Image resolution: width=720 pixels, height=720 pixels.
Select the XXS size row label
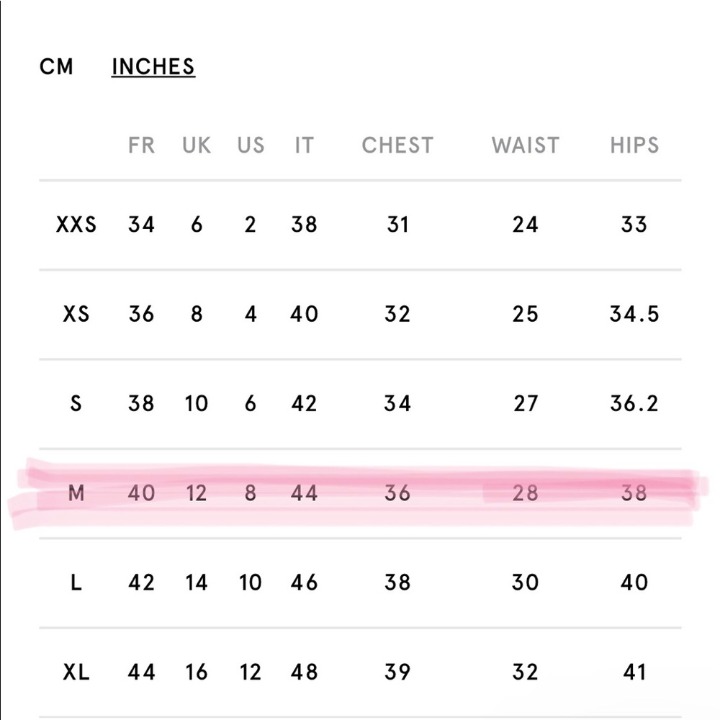pos(76,225)
